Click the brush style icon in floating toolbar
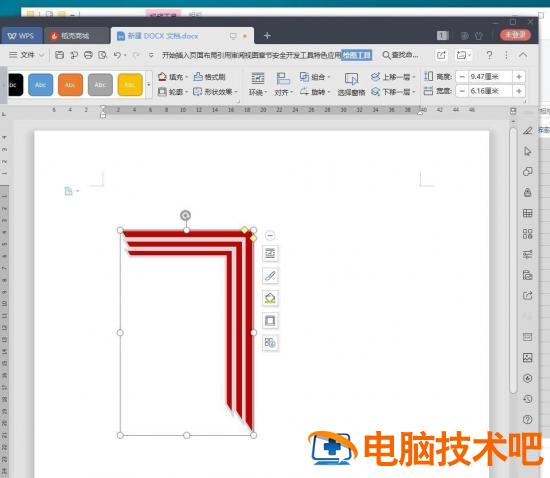 (270, 276)
